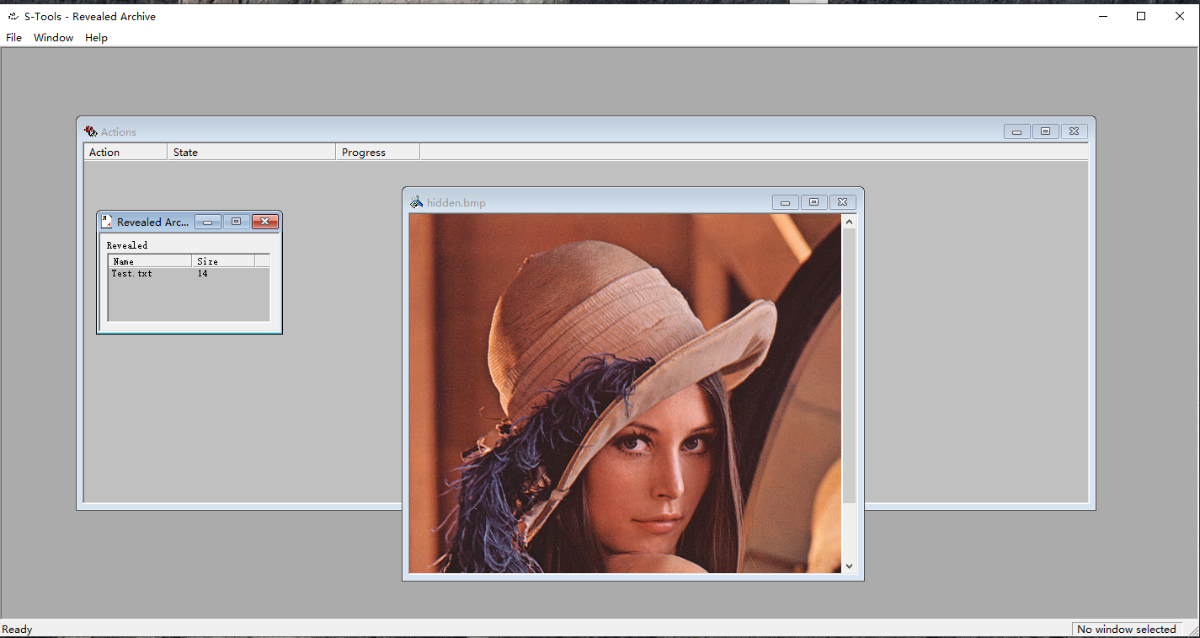The image size is (1200, 638).
Task: Click the State column header
Action: pyautogui.click(x=251, y=152)
